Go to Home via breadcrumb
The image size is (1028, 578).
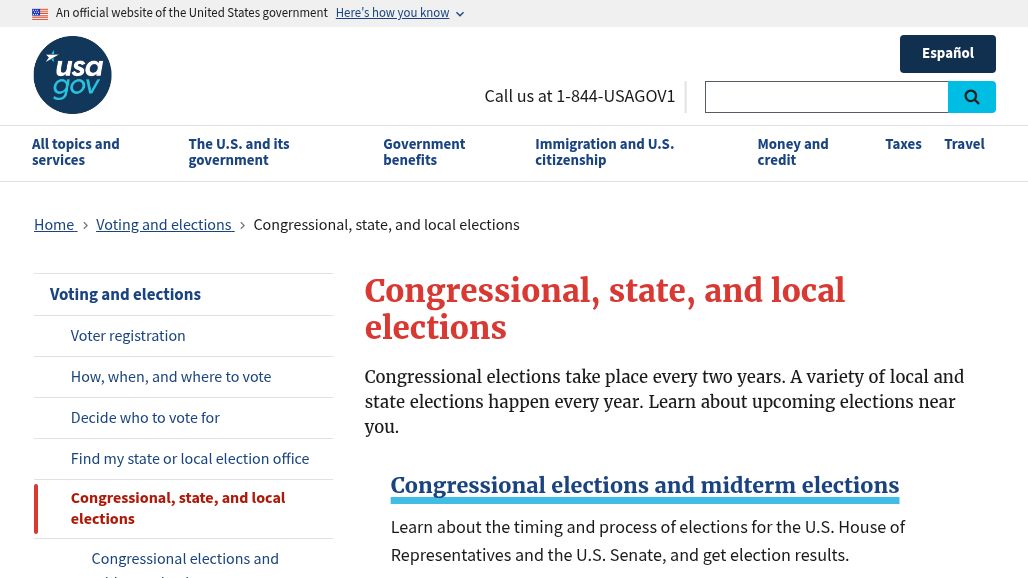click(x=54, y=225)
